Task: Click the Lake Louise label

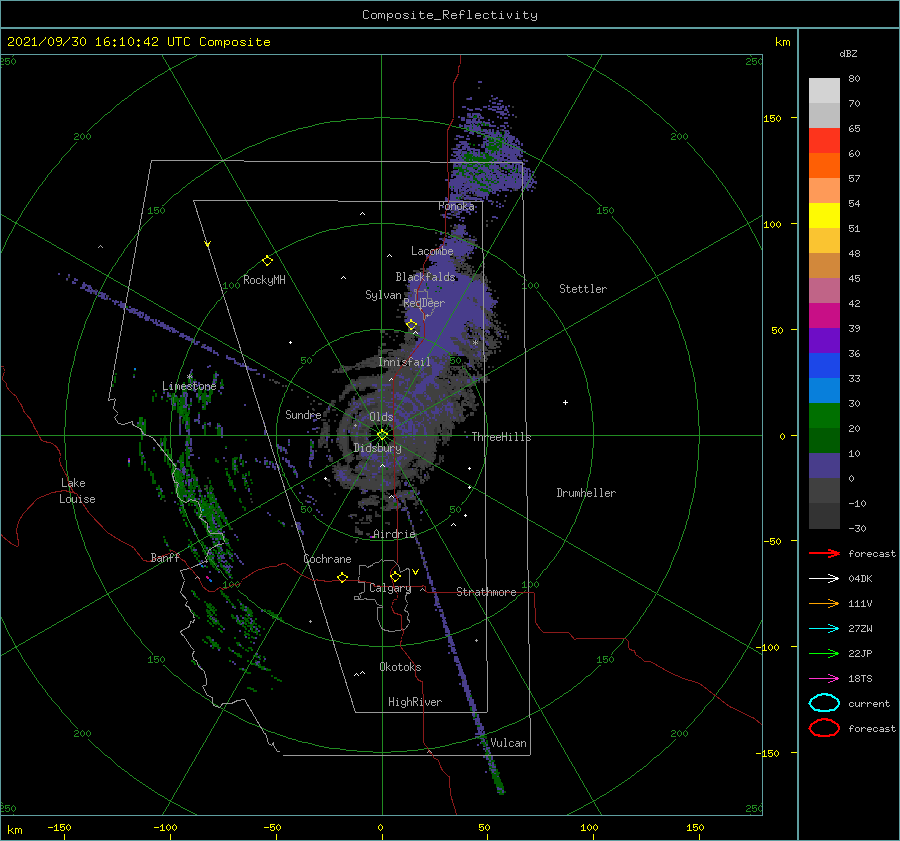Action: pyautogui.click(x=77, y=491)
